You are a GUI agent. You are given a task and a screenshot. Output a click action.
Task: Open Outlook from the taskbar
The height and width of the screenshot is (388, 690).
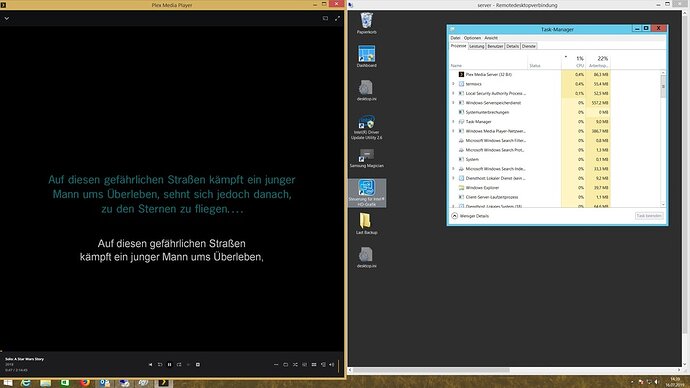105,383
